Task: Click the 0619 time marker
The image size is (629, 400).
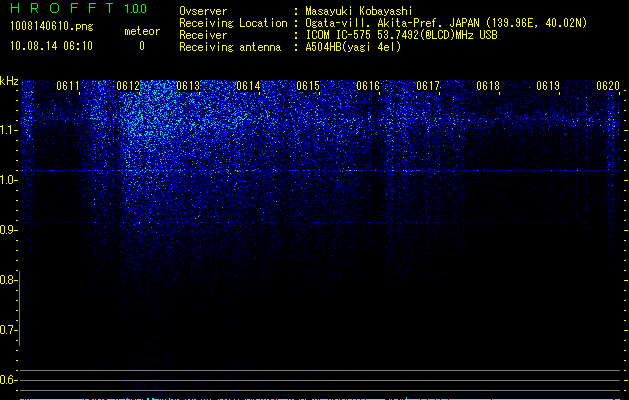Action: [548, 86]
